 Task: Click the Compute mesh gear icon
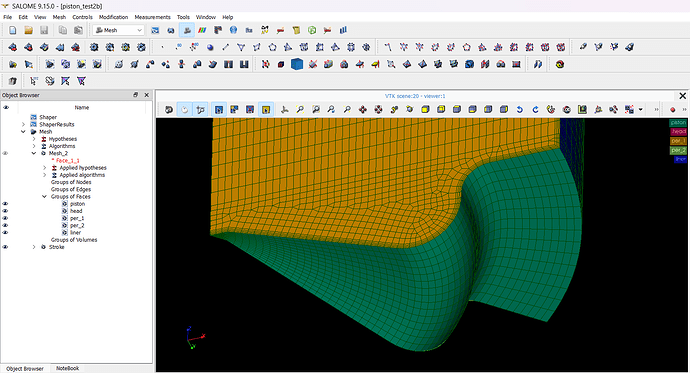(x=94, y=47)
